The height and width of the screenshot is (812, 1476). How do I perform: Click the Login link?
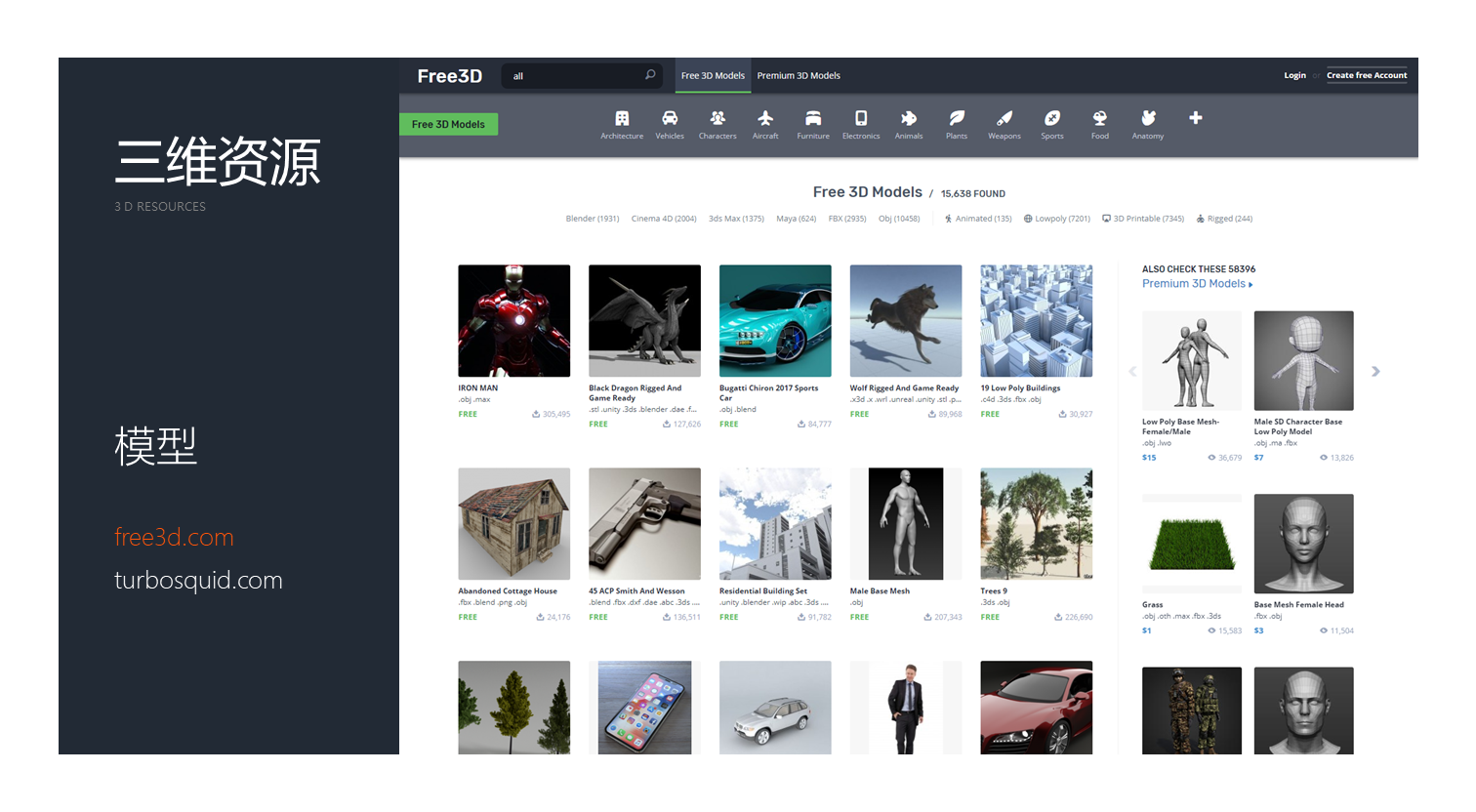tap(1294, 75)
